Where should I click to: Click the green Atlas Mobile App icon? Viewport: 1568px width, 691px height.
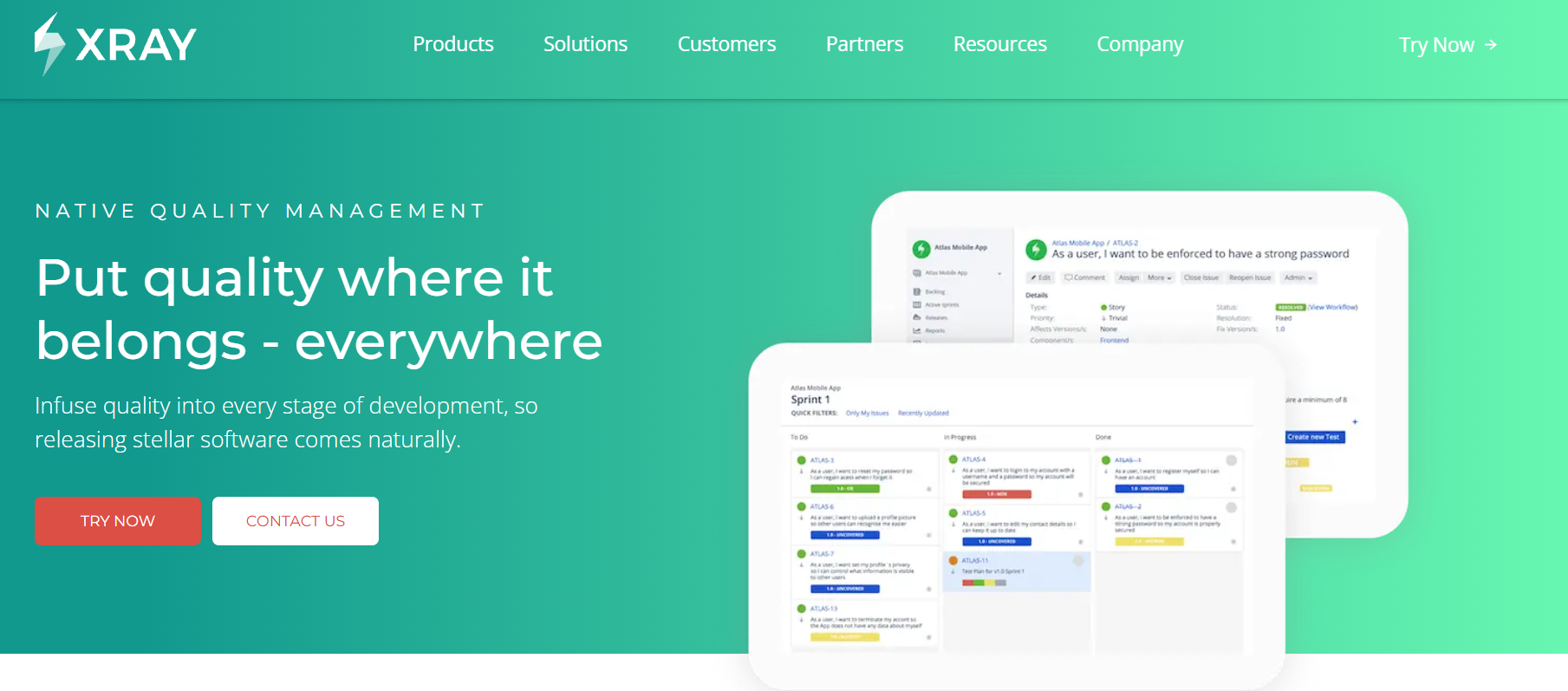click(x=921, y=249)
